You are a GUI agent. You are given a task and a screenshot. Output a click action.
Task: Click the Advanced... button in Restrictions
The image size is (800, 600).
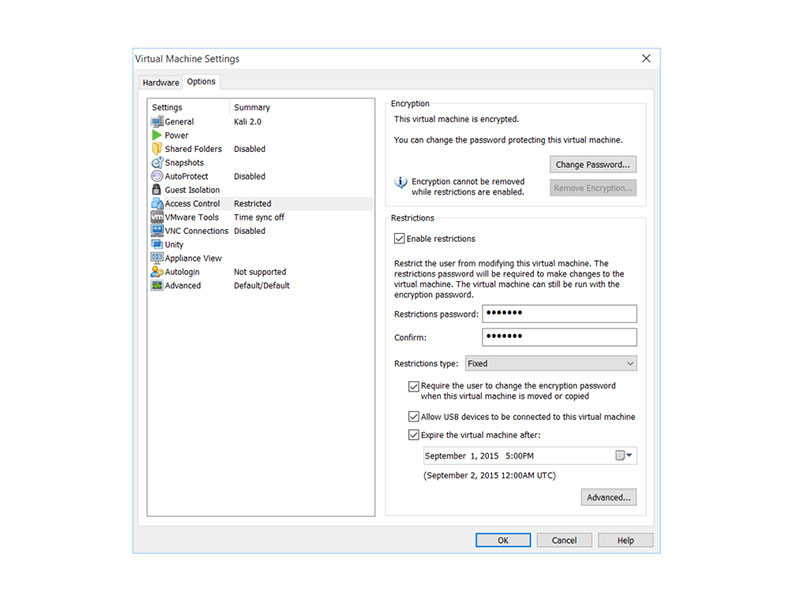coord(608,497)
